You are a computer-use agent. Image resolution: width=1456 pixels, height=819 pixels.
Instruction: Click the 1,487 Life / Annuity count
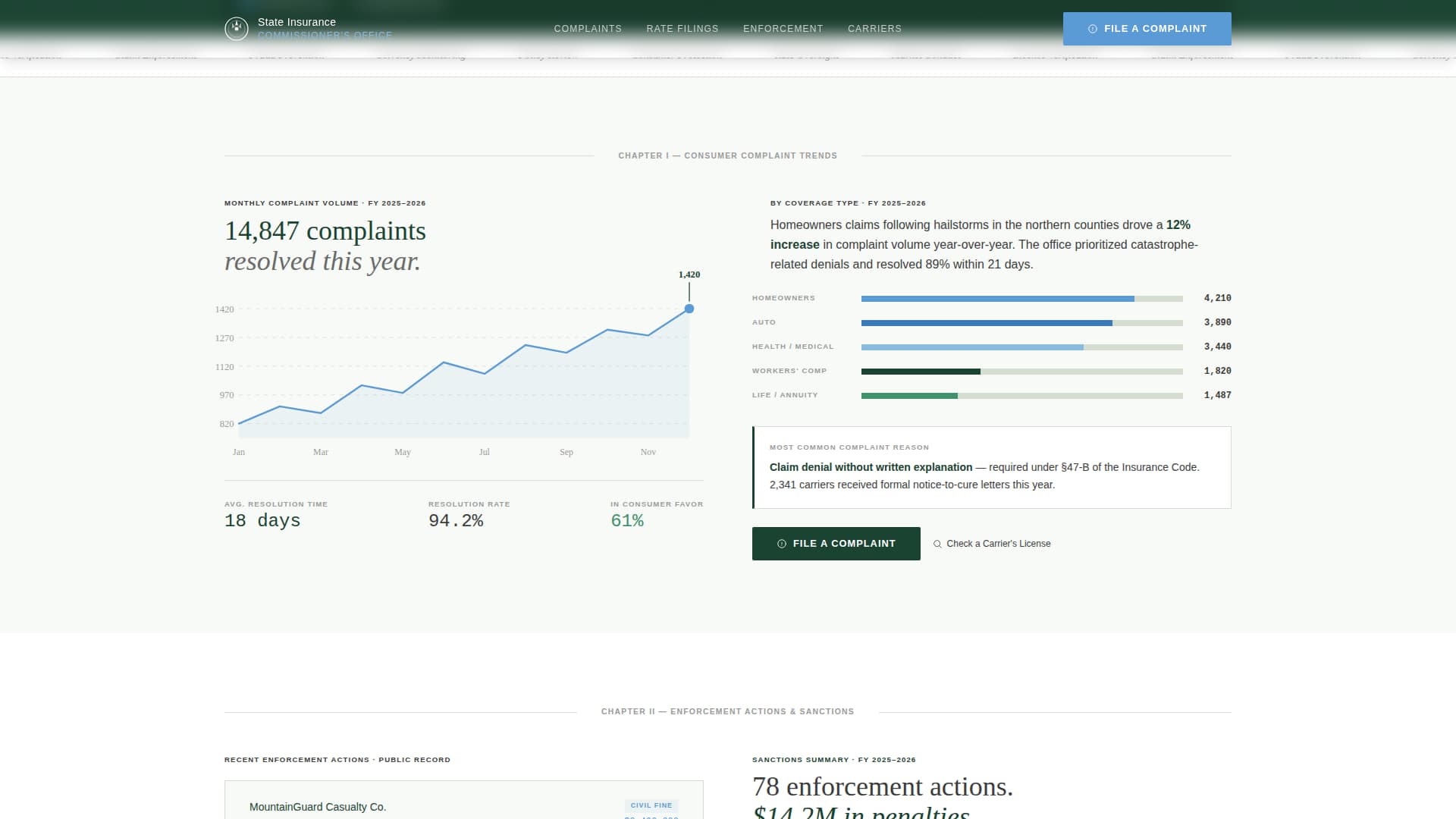(x=1218, y=395)
